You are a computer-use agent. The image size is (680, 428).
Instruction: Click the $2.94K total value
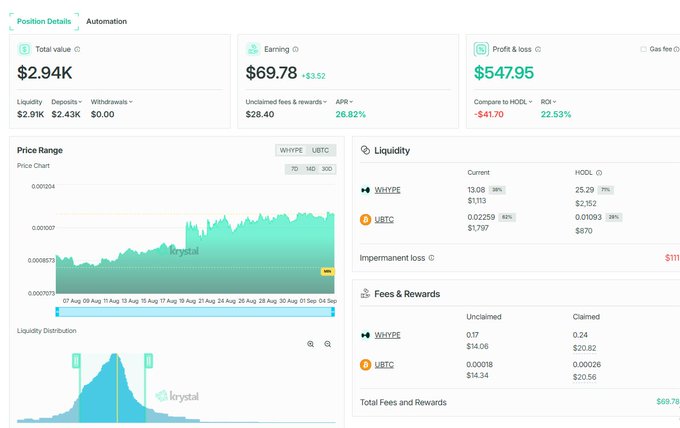pos(45,72)
